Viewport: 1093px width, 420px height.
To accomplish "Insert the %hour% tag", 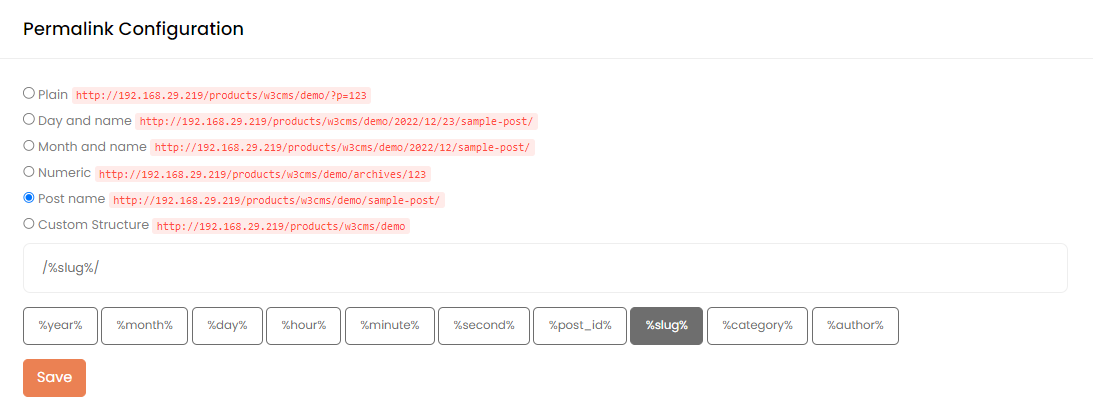I will [303, 326].
